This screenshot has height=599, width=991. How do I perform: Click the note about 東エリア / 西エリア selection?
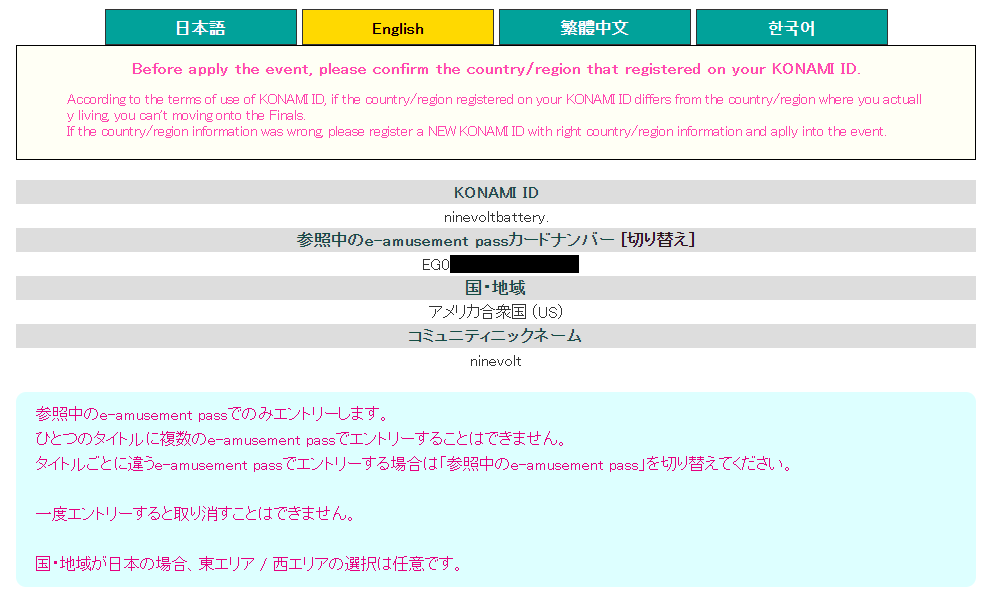pos(249,564)
